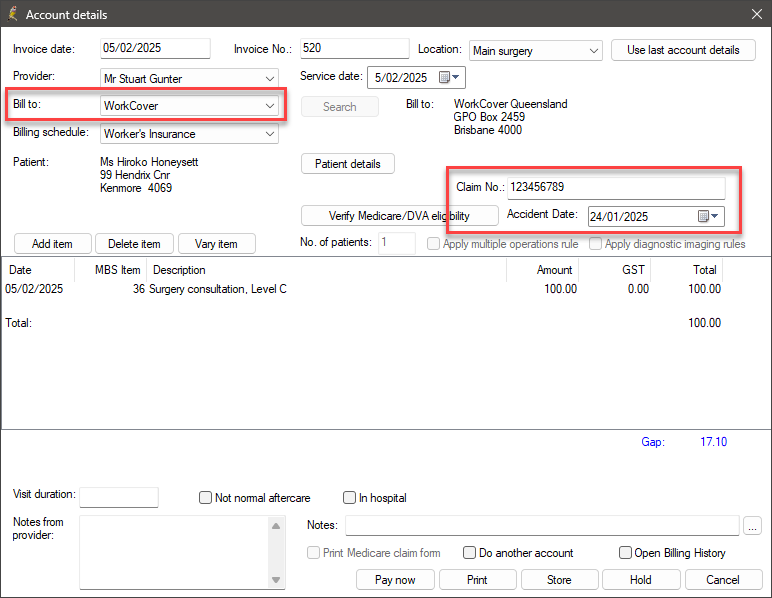Click the Pay now button

(395, 580)
